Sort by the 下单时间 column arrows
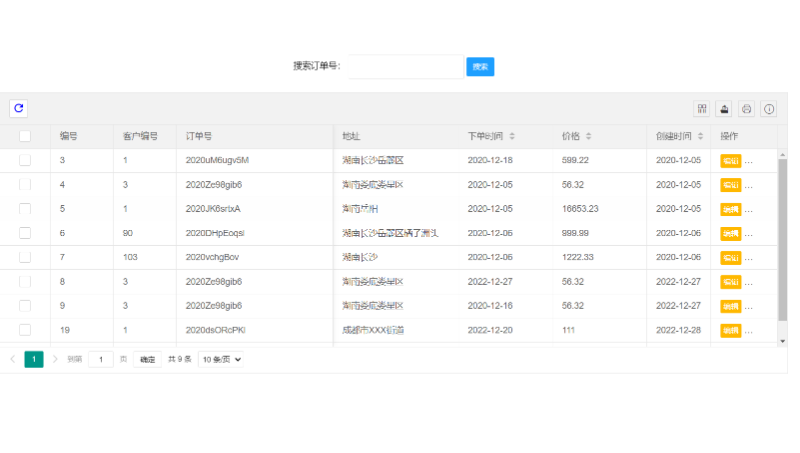Viewport: 800px width, 453px height. pyautogui.click(x=512, y=136)
